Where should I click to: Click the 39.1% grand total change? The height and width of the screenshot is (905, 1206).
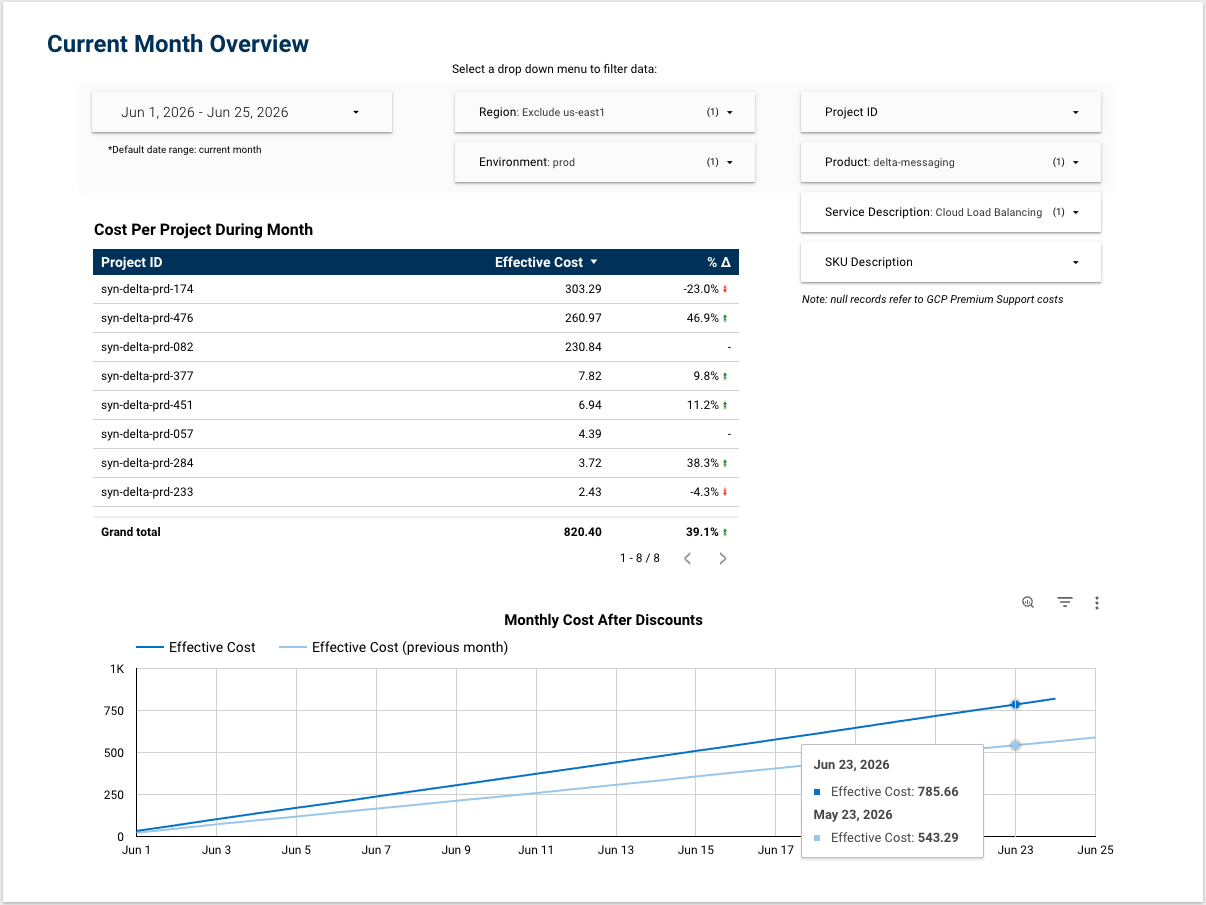point(703,532)
